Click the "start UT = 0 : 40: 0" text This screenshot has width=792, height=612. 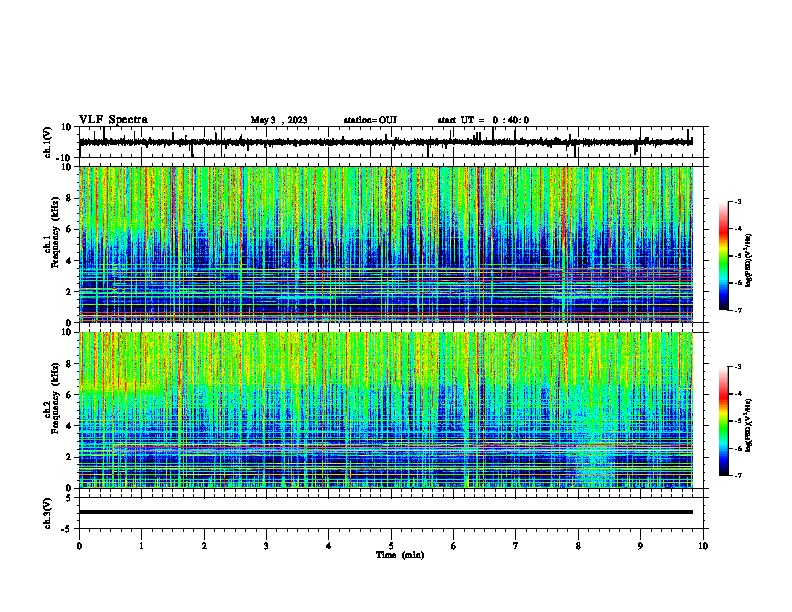pos(483,120)
